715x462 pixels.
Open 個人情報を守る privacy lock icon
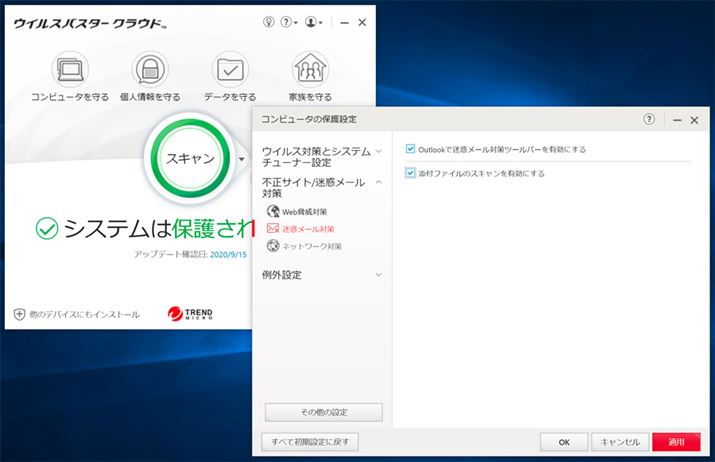[150, 70]
